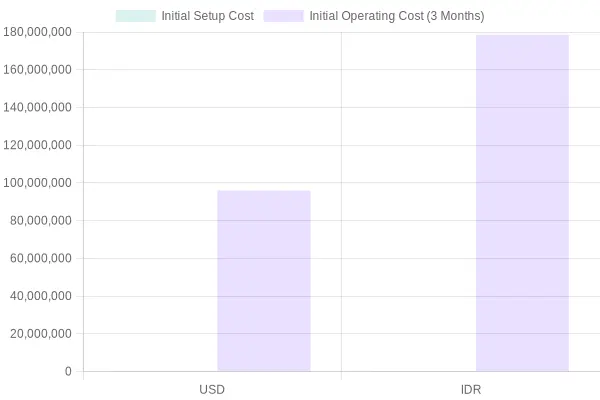
Task: Click the 40,000,000 y-axis value
Action: 41,296
